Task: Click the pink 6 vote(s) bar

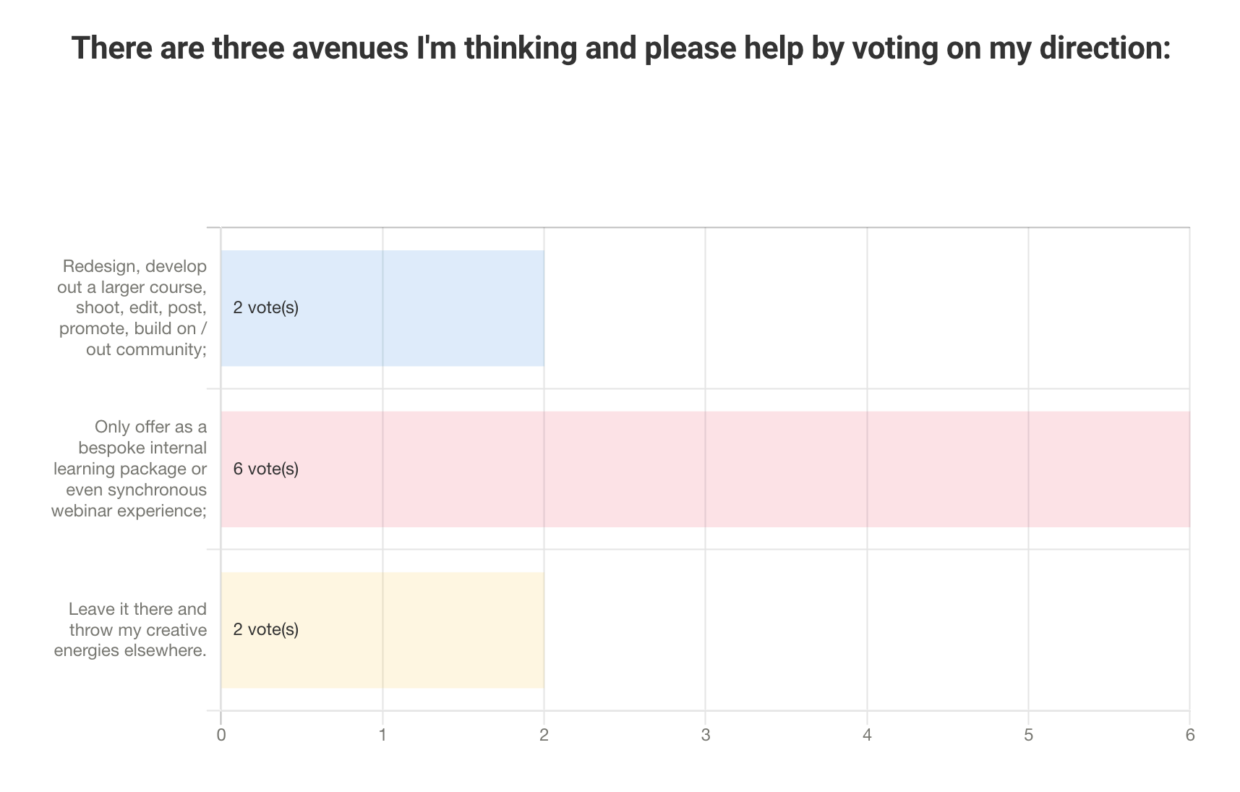Action: point(705,469)
